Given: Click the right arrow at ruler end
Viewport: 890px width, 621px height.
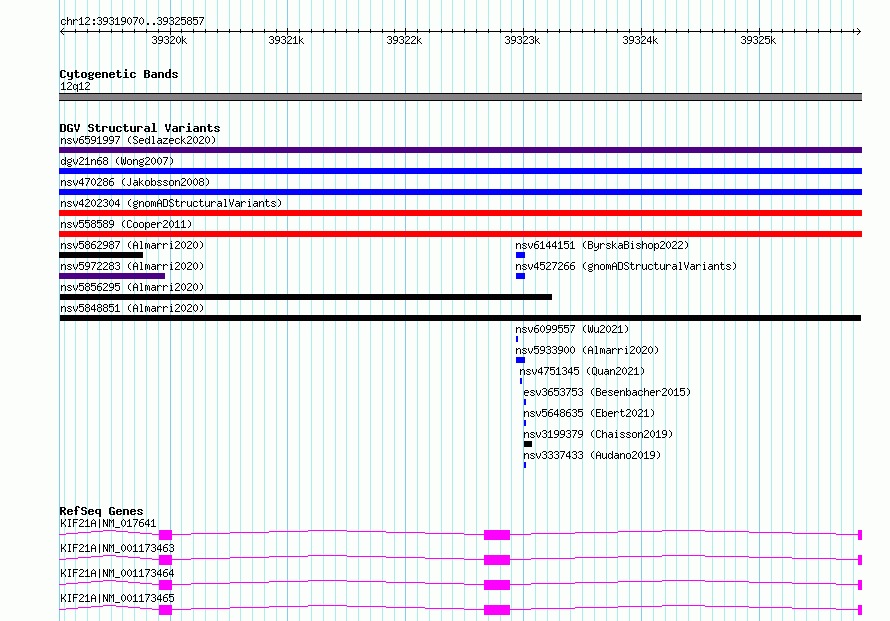Looking at the screenshot, I should point(858,31).
